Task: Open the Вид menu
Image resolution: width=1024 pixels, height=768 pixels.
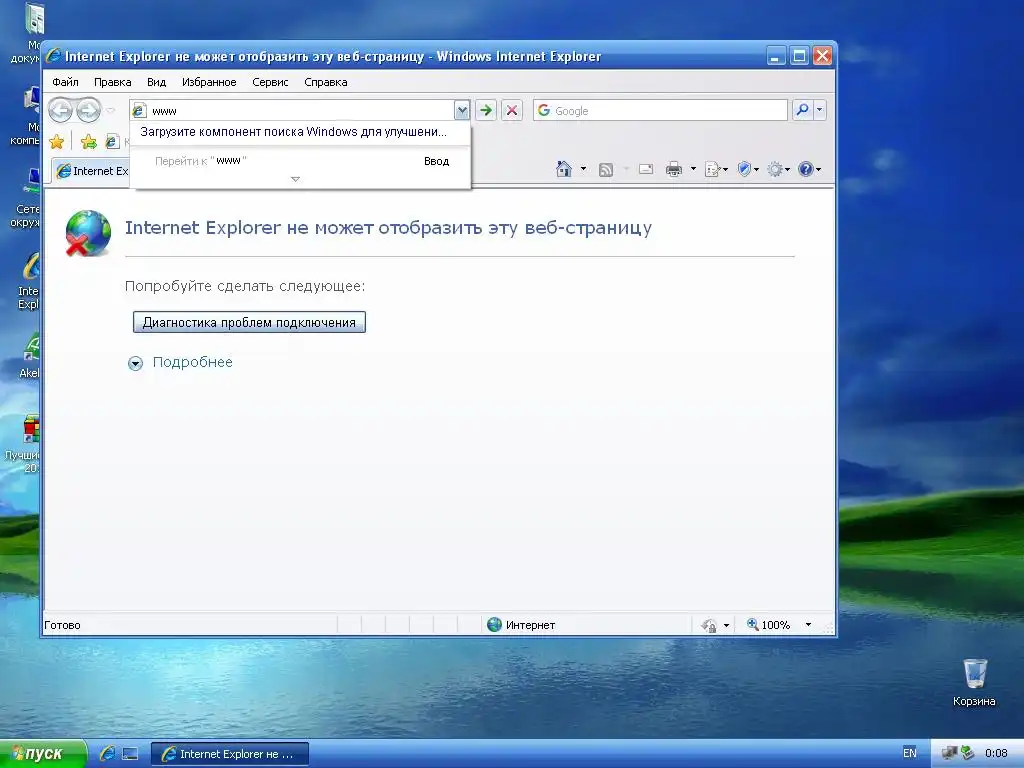Action: 156,82
